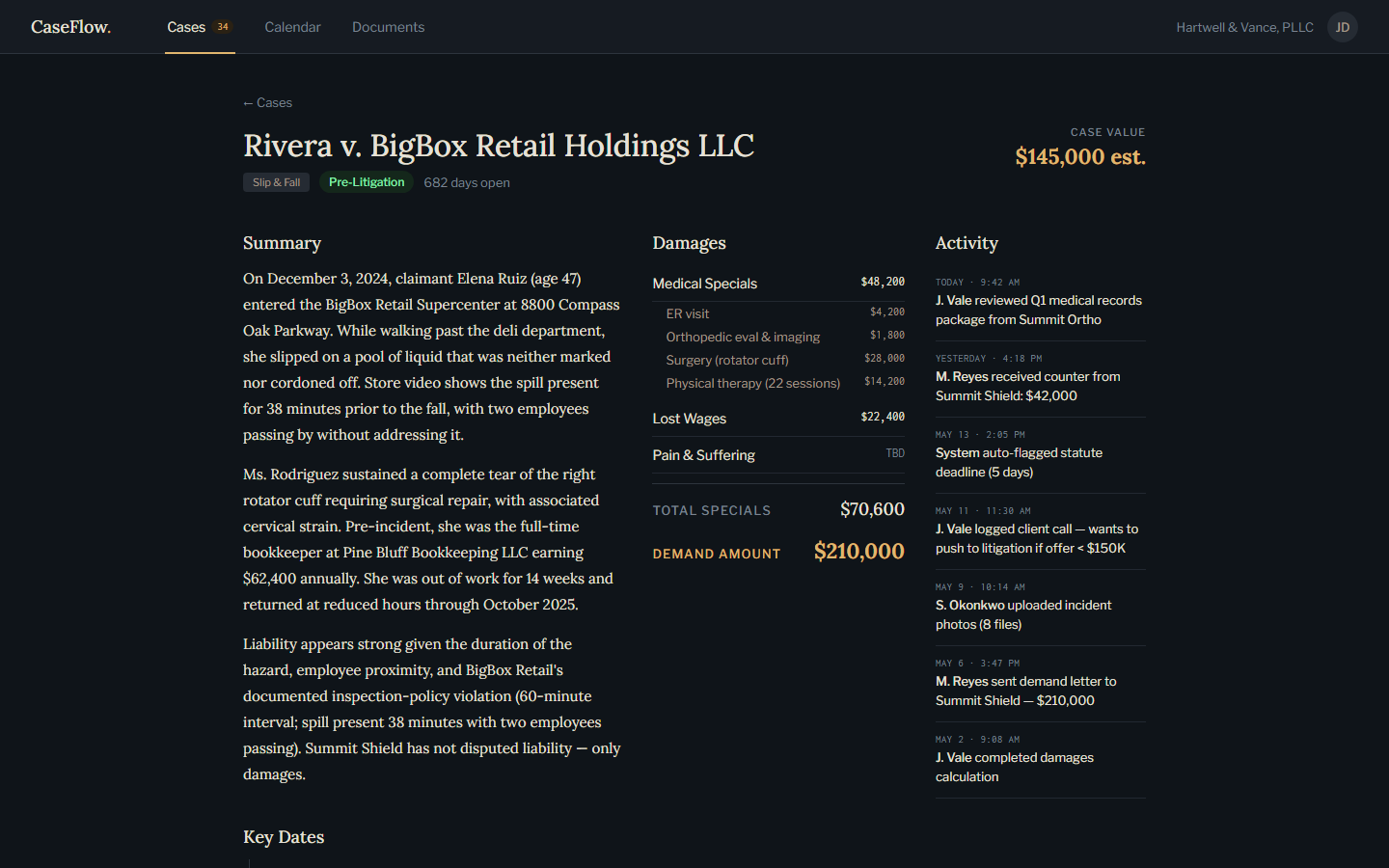The width and height of the screenshot is (1389, 868).
Task: Select the Pain & Suffering row
Action: pos(778,455)
